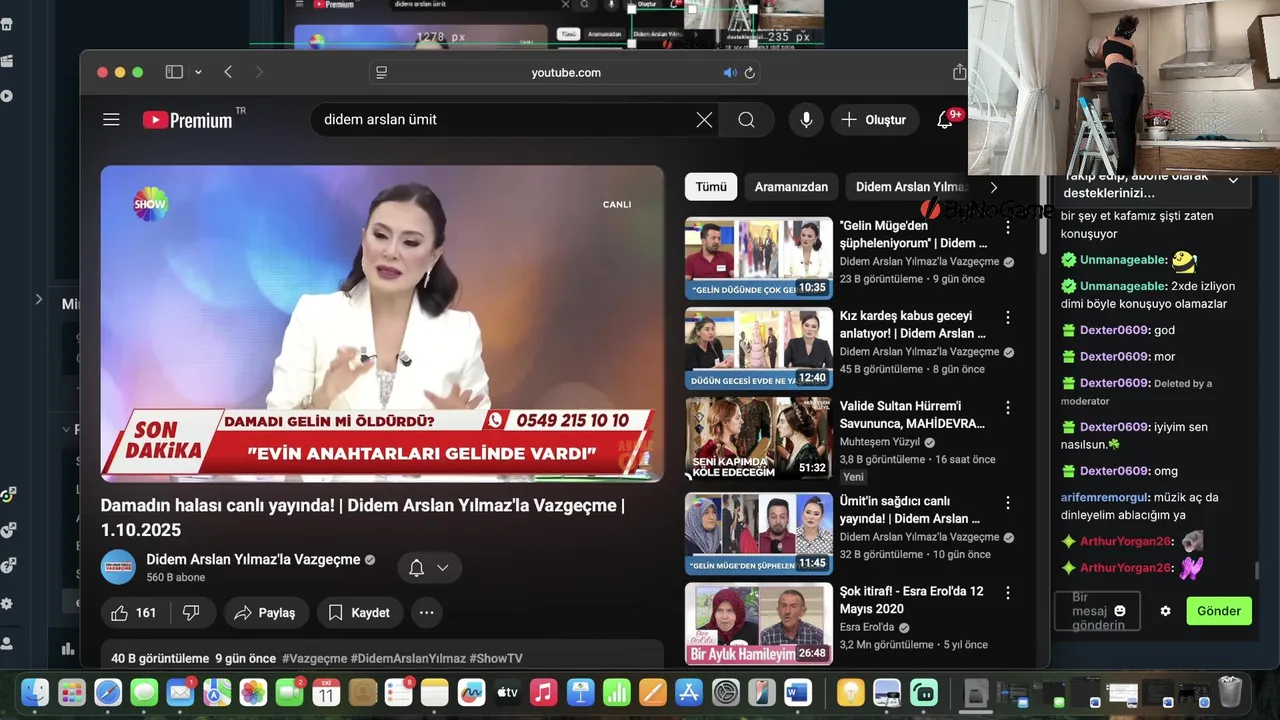The width and height of the screenshot is (1280, 720).
Task: Open notification bell dropdown beside channel name
Action: (429, 568)
